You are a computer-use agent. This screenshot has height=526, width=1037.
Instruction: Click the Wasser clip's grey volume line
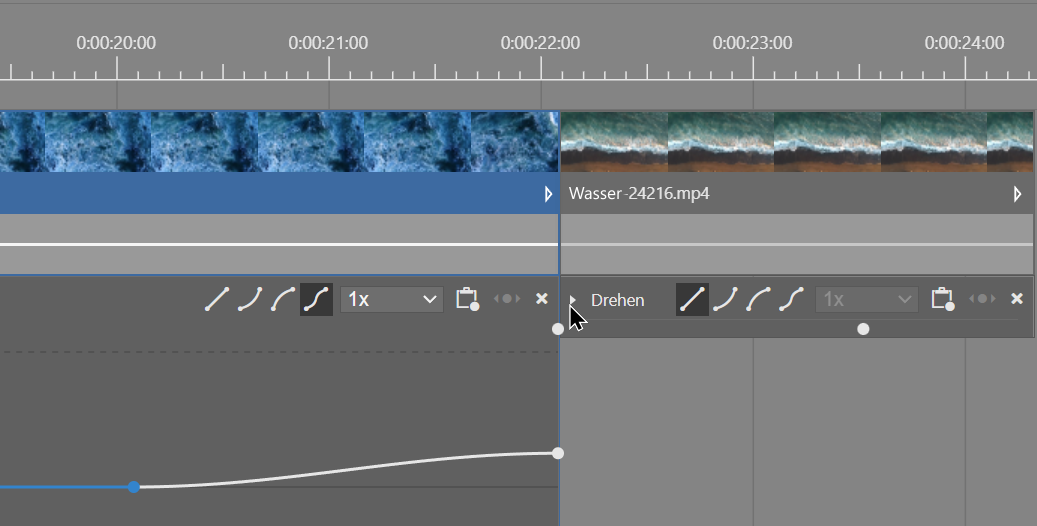pos(797,245)
